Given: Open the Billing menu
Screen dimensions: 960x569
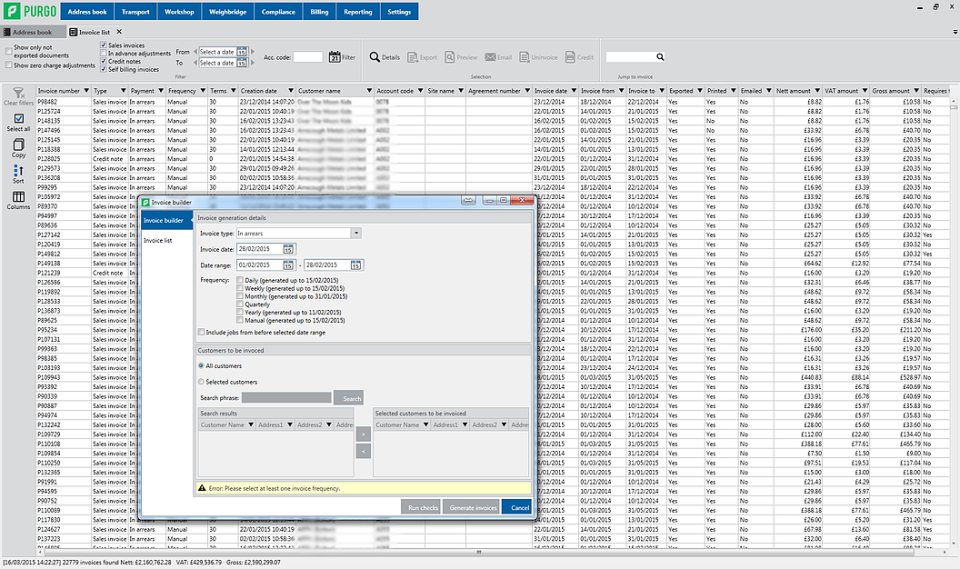Looking at the screenshot, I should click(x=319, y=12).
